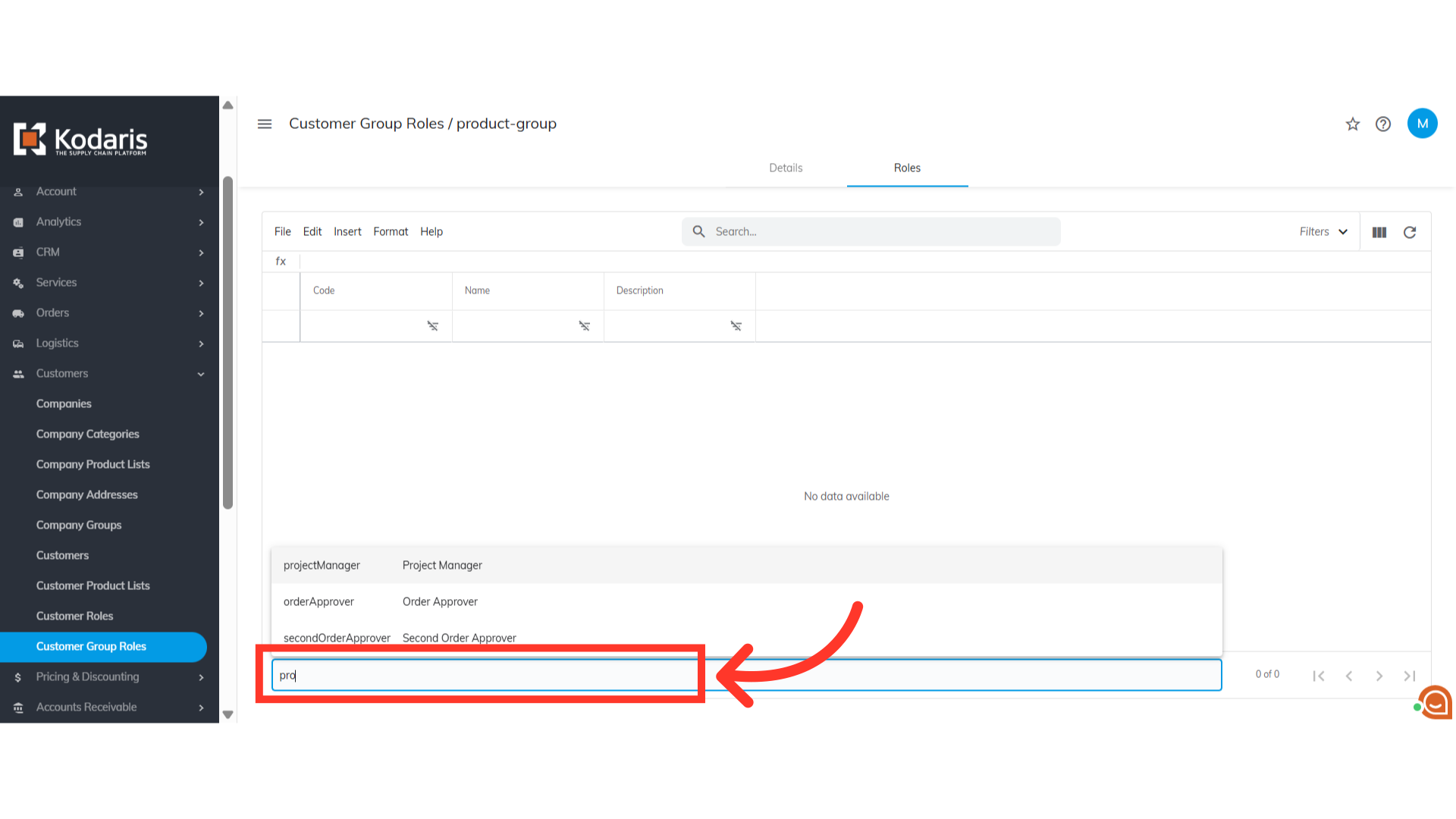Click the sidebar vertical scrollbar thumb
Screen dimensions: 1456x819
227,341
